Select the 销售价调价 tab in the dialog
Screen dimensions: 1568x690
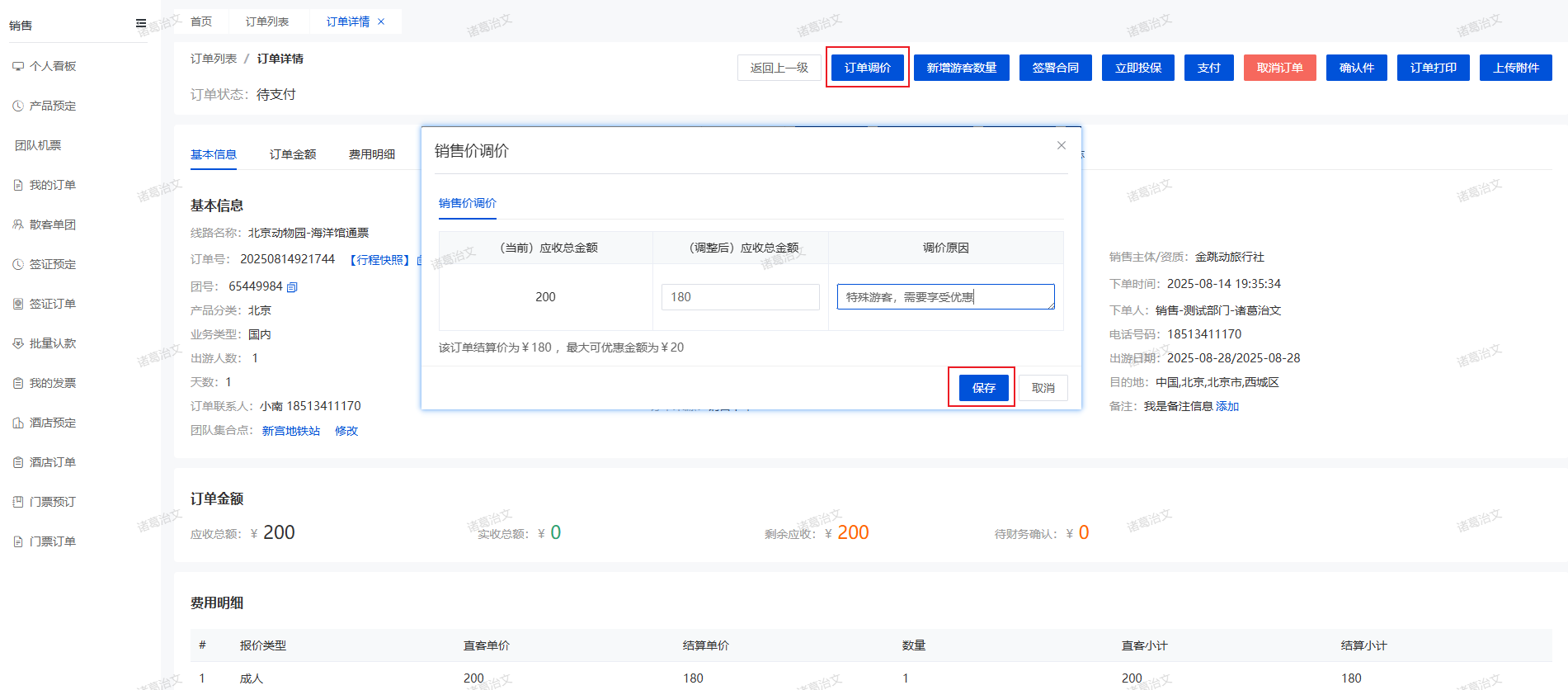pos(468,203)
